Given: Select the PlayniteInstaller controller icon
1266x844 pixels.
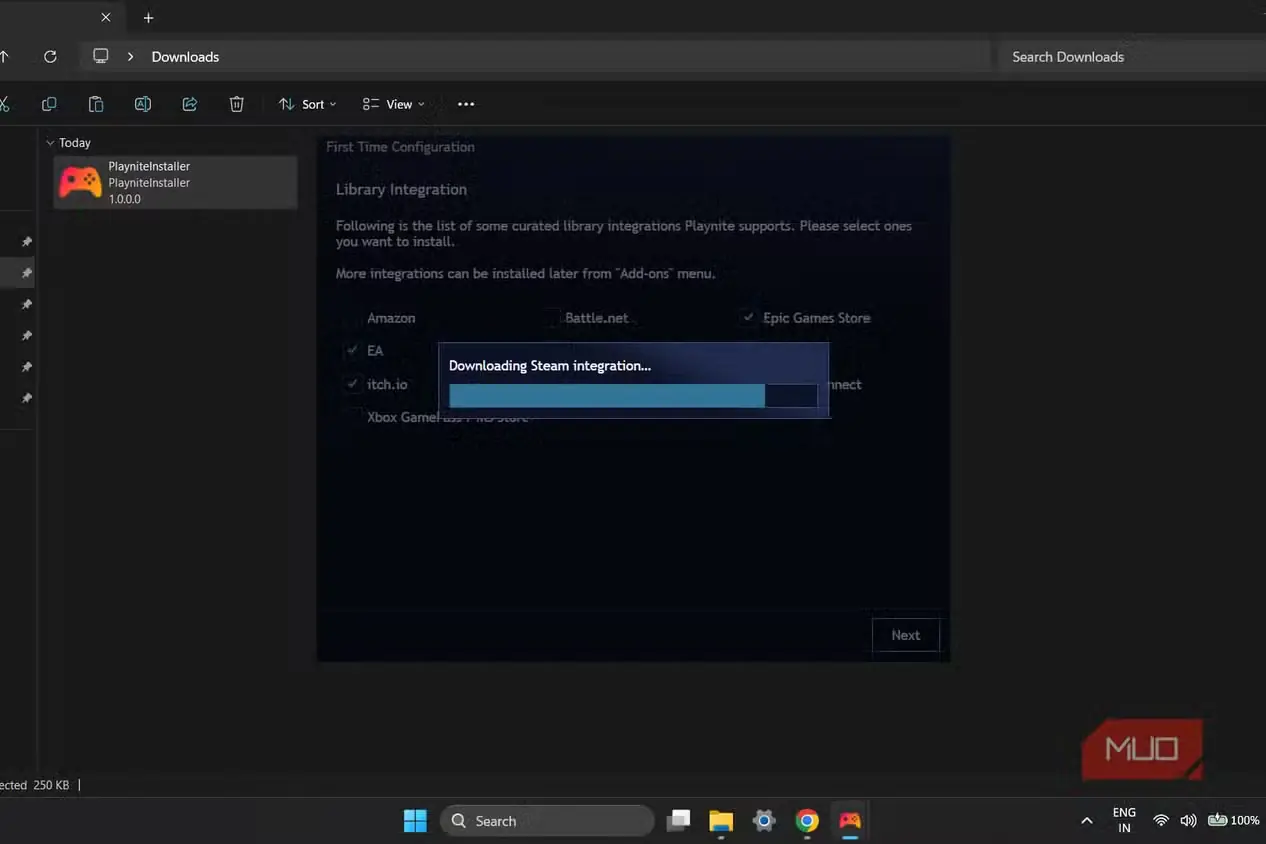Looking at the screenshot, I should [80, 182].
